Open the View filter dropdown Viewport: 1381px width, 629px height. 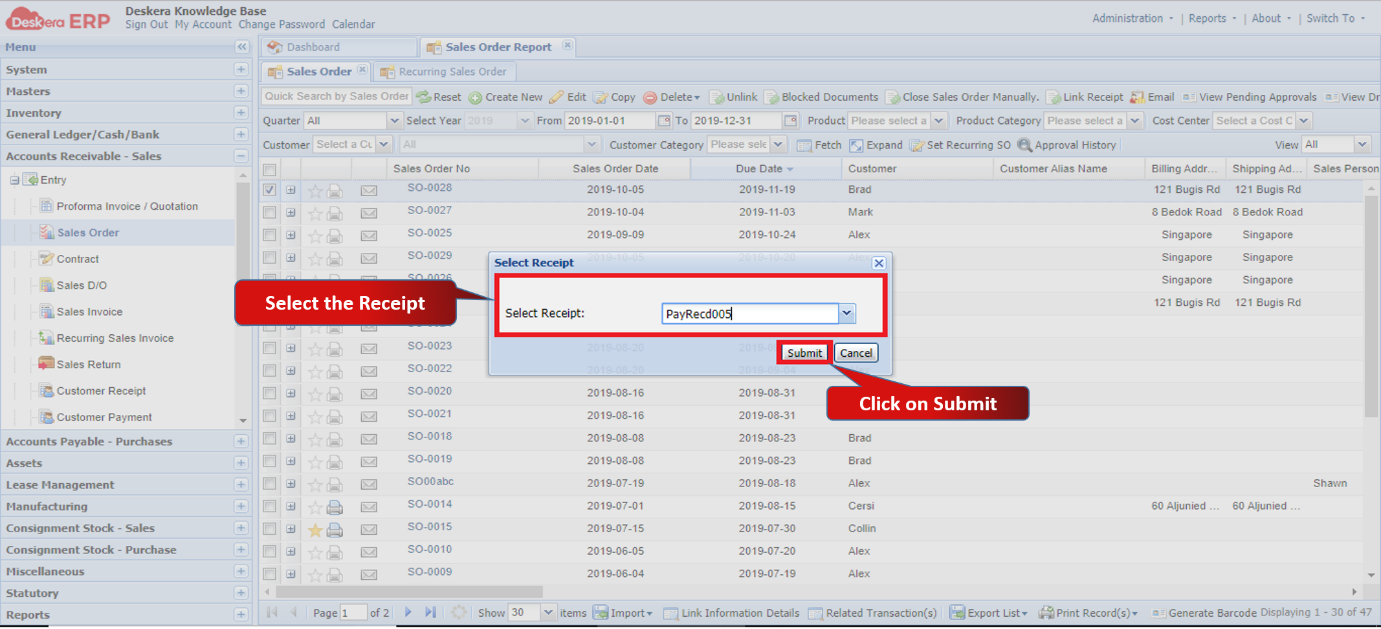pyautogui.click(x=1361, y=145)
